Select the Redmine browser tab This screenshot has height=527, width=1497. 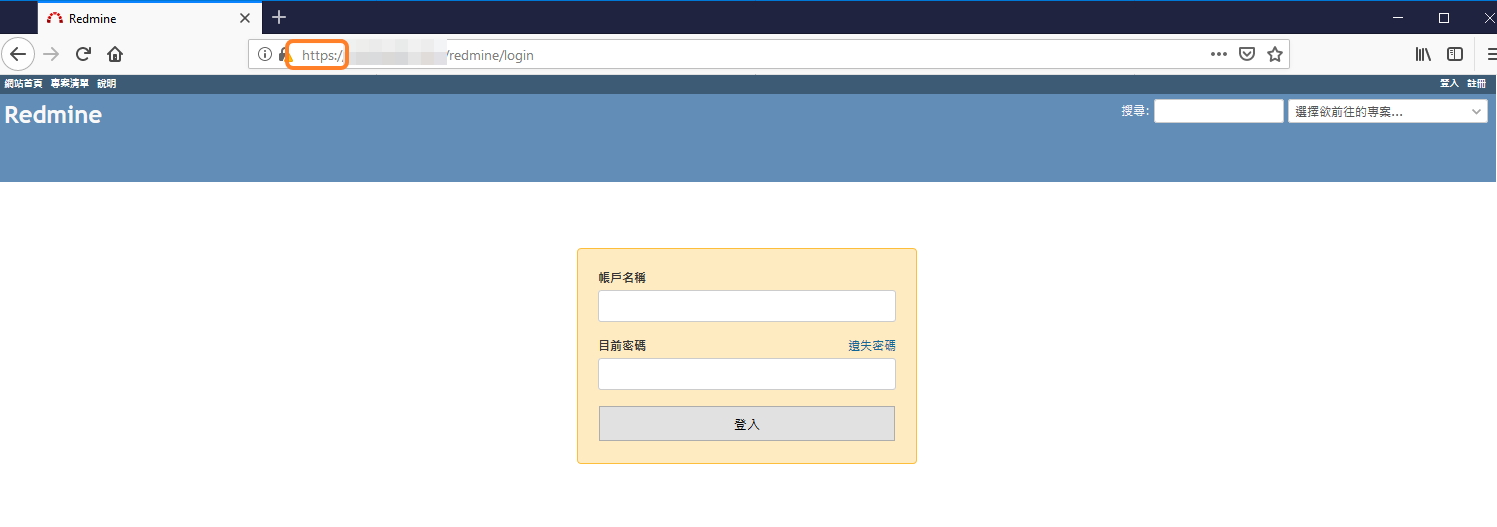pos(149,18)
